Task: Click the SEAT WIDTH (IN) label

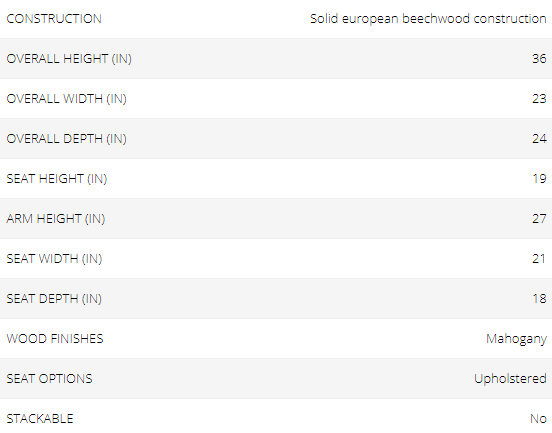Action: pos(54,259)
